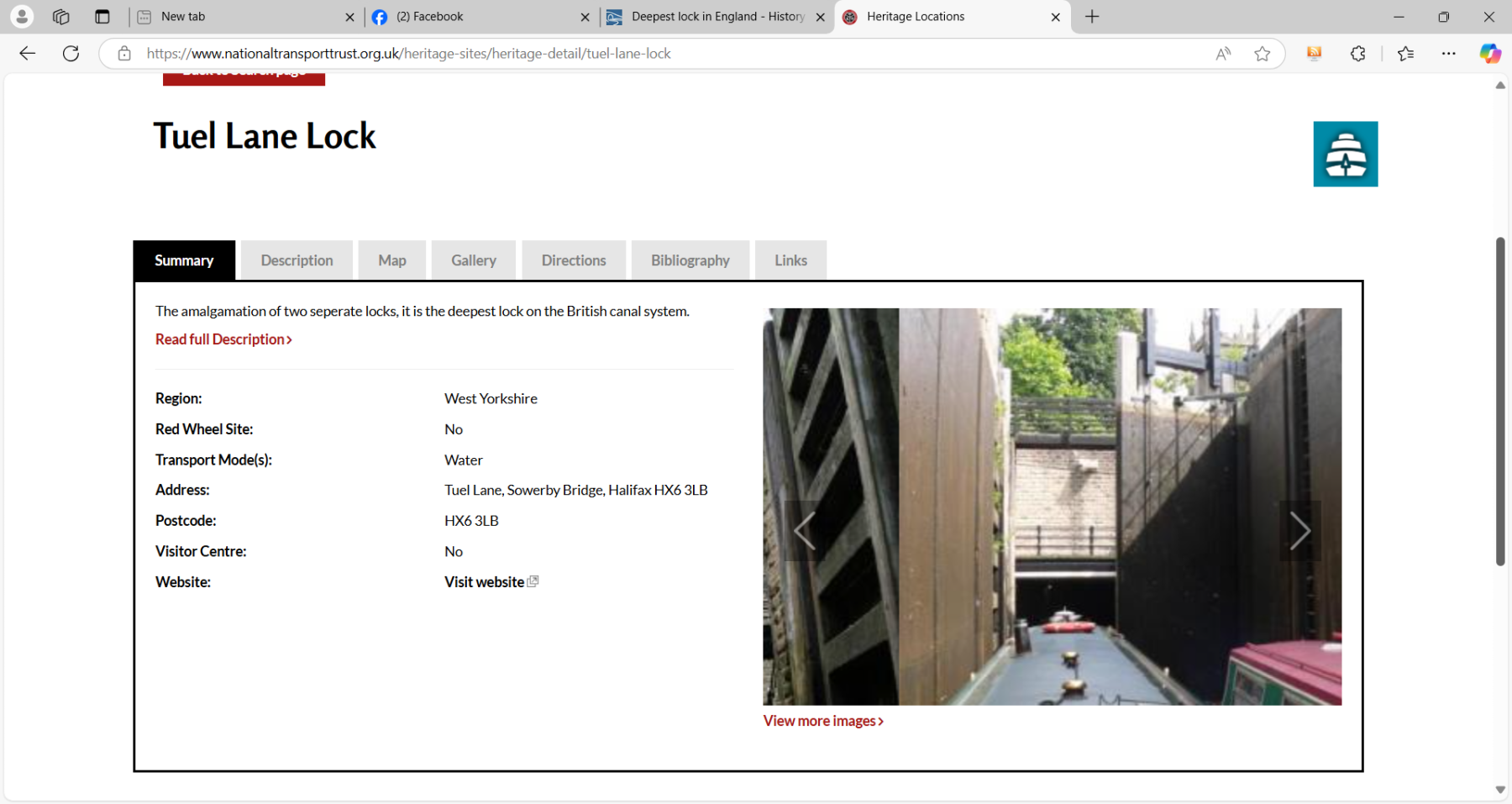Open the Directions tab
This screenshot has width=1512, height=804.
574,260
